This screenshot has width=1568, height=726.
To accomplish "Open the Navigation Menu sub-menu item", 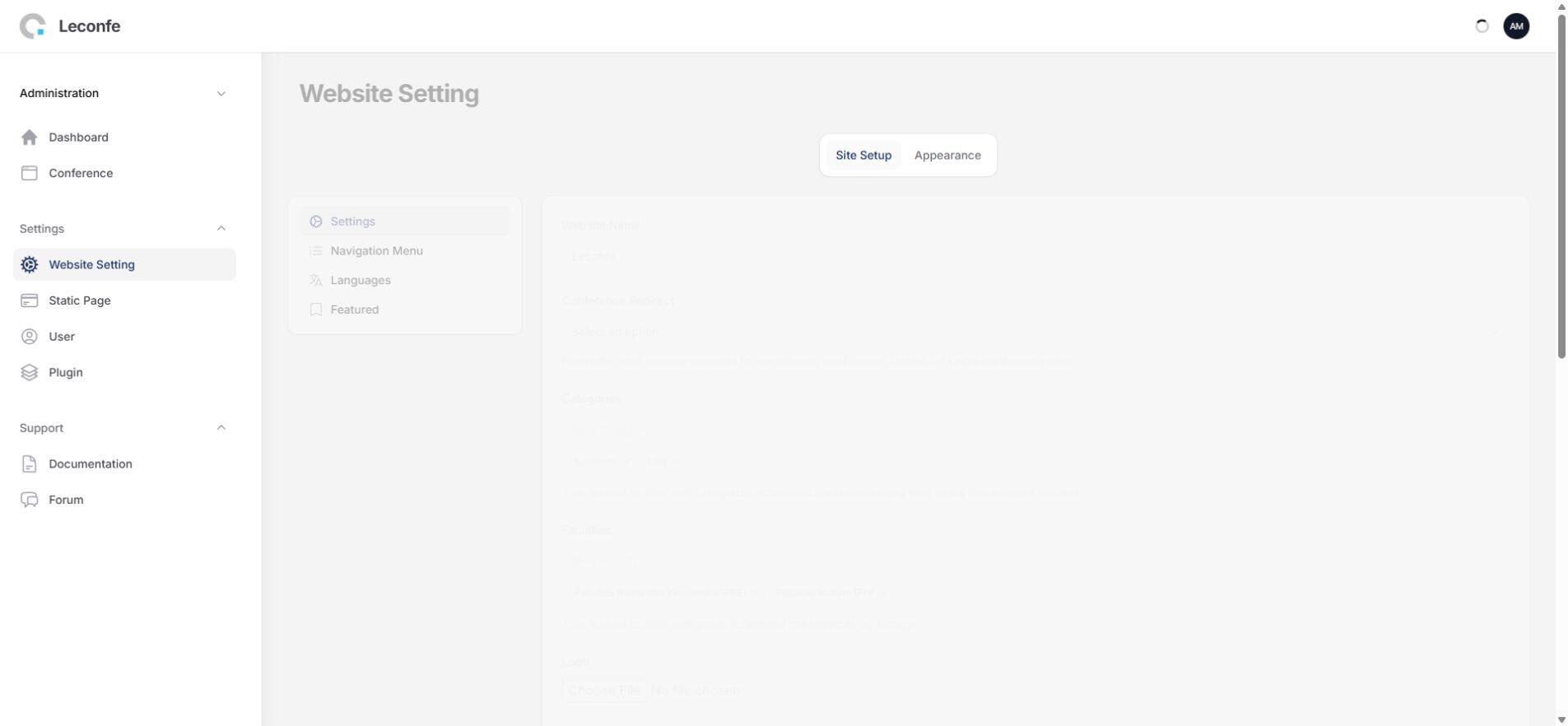I will [x=405, y=251].
